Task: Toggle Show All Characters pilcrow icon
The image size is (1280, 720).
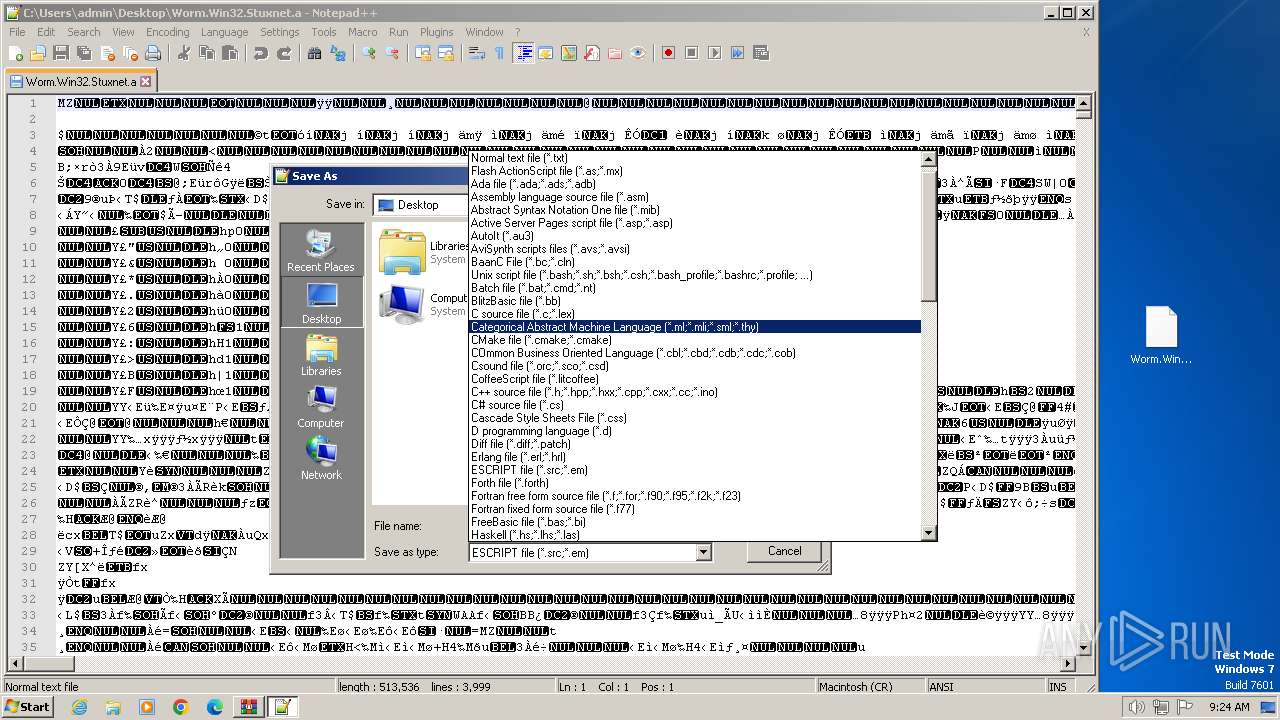Action: 499,53
